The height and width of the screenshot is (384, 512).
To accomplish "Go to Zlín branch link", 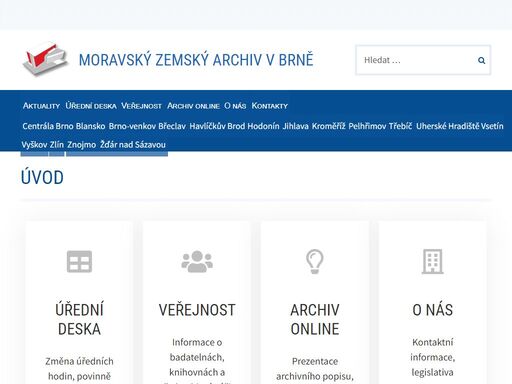I will coord(57,145).
